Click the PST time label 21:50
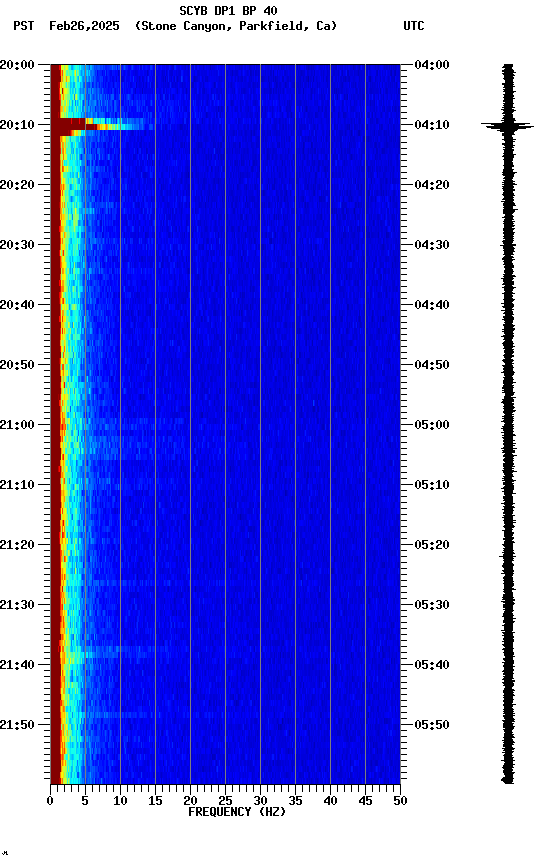The height and width of the screenshot is (864, 552). pyautogui.click(x=17, y=725)
